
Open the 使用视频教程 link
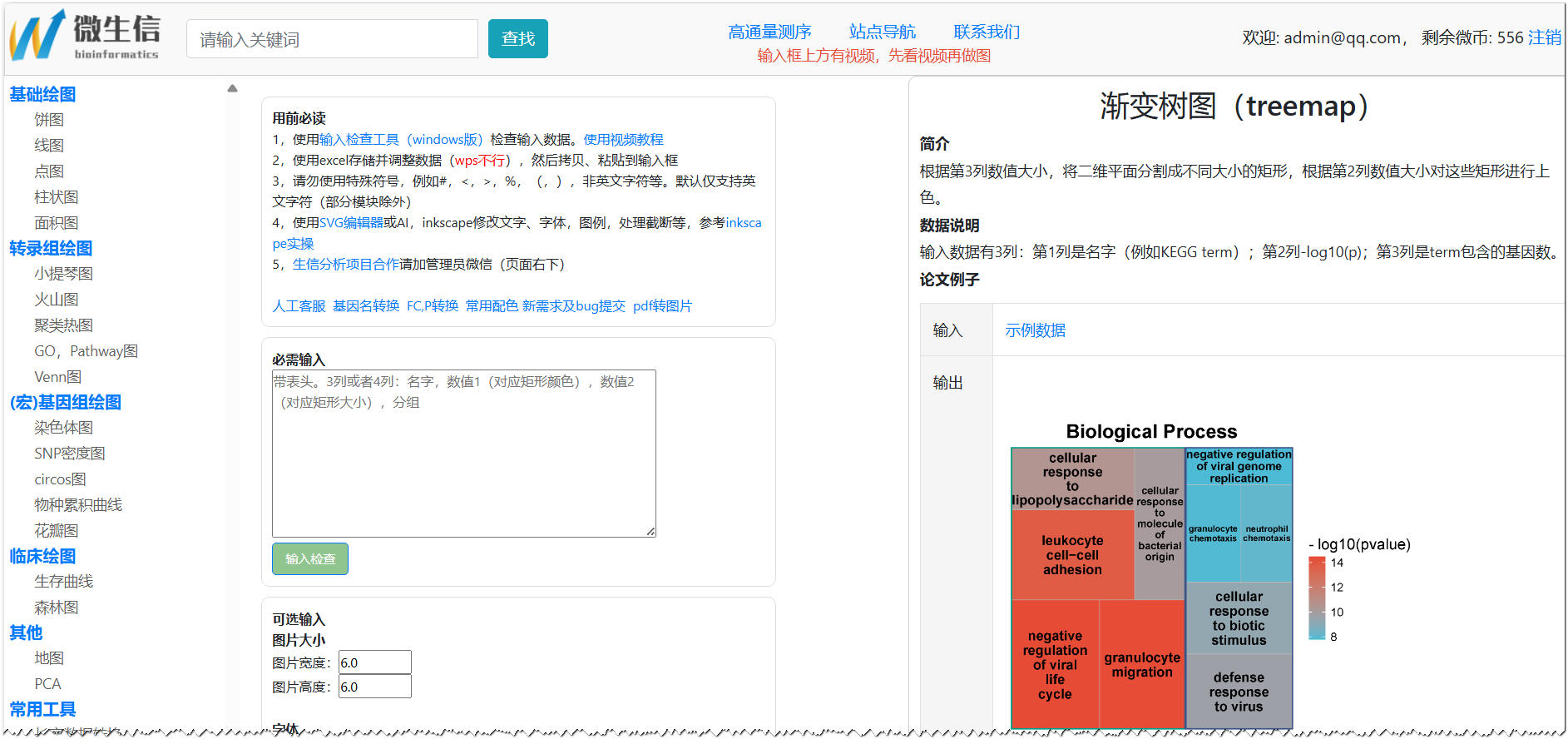624,140
